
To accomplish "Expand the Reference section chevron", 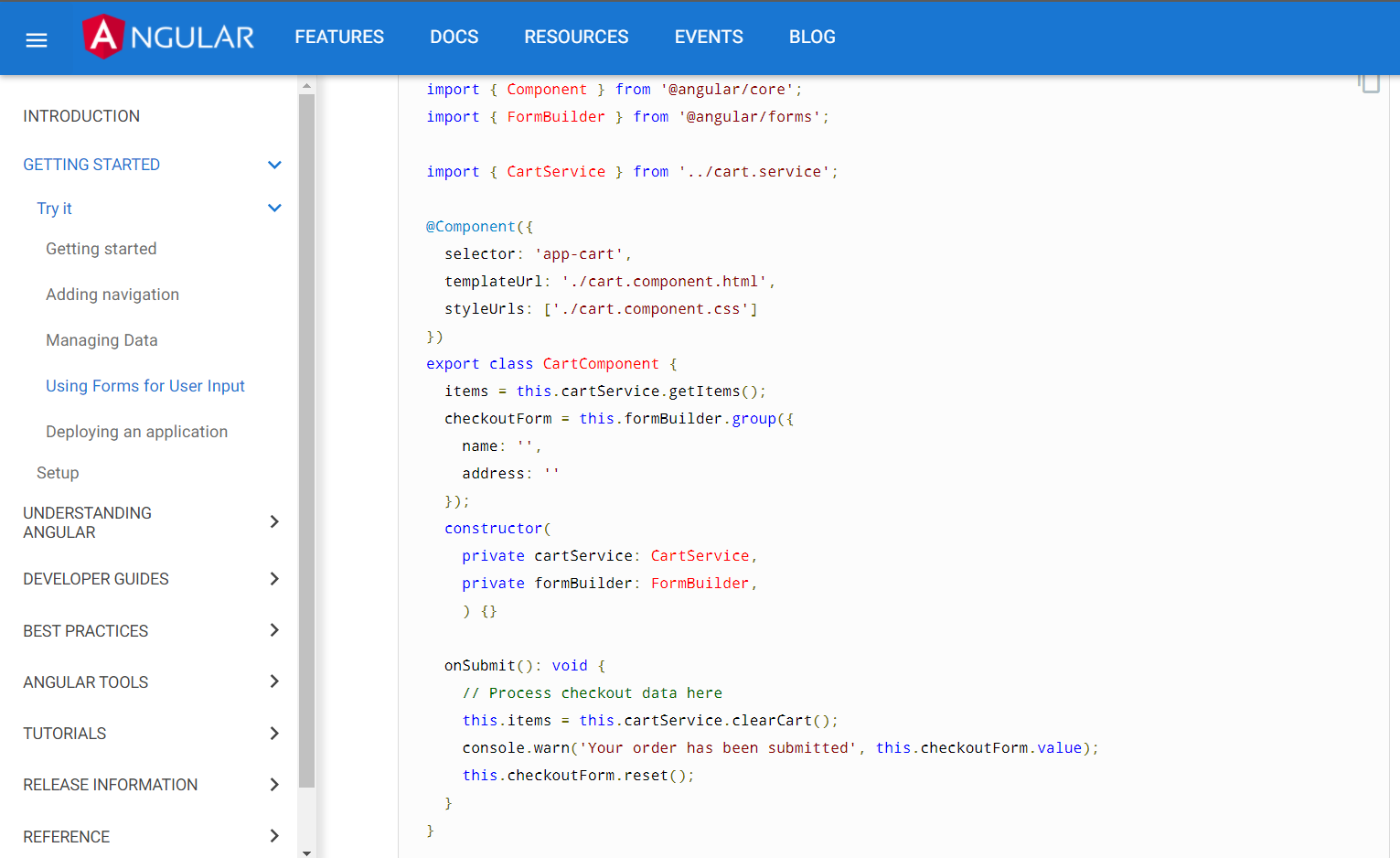I will 274,835.
